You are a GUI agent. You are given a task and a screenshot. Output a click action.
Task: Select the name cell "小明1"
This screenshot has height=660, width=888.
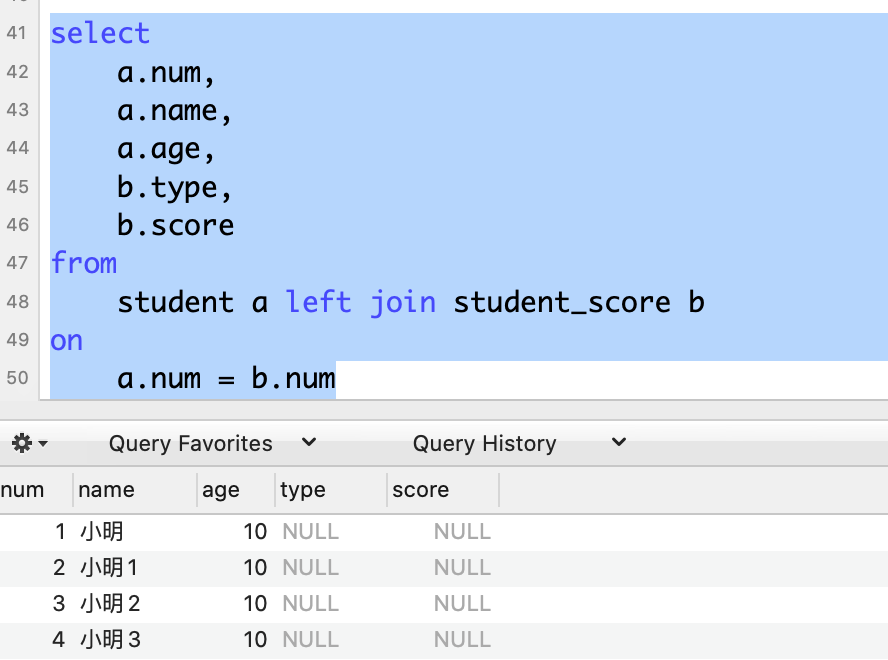[x=109, y=567]
